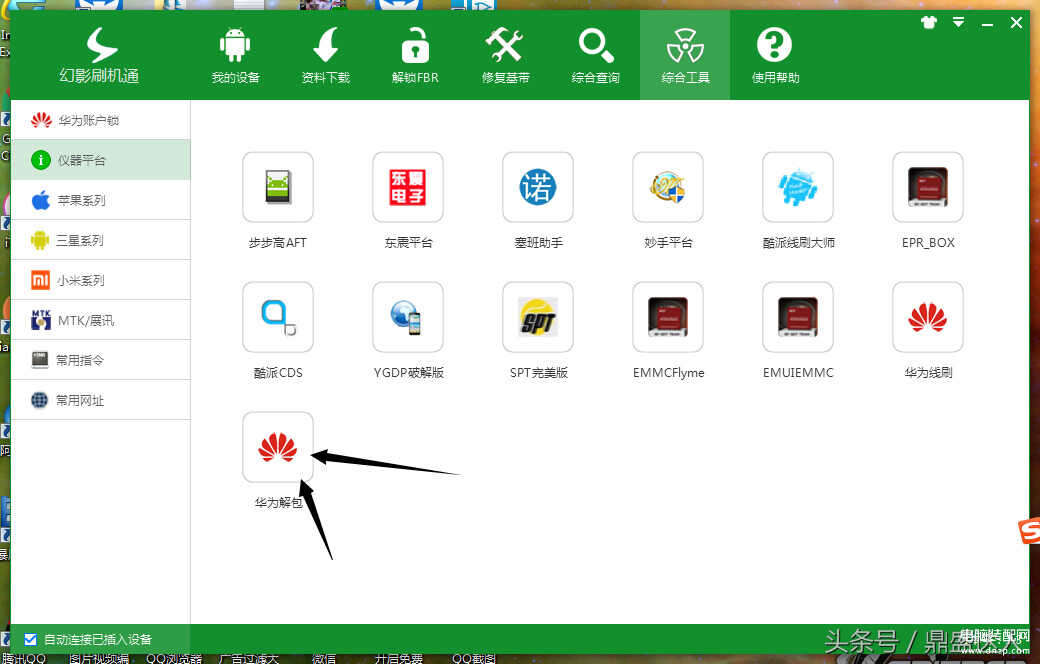
Task: Open the 步步高AFT tool icon
Action: tap(277, 188)
